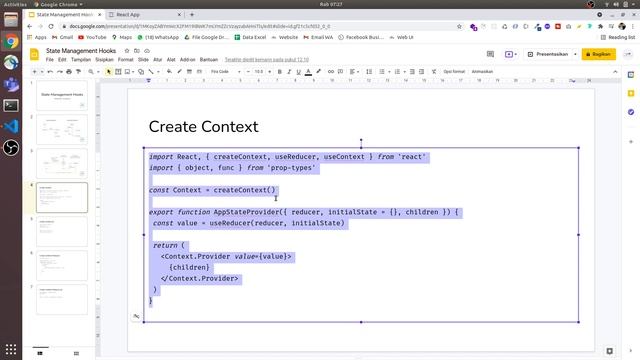Open the Fira Code font dropdown
This screenshot has height=360, width=640.
(225, 72)
